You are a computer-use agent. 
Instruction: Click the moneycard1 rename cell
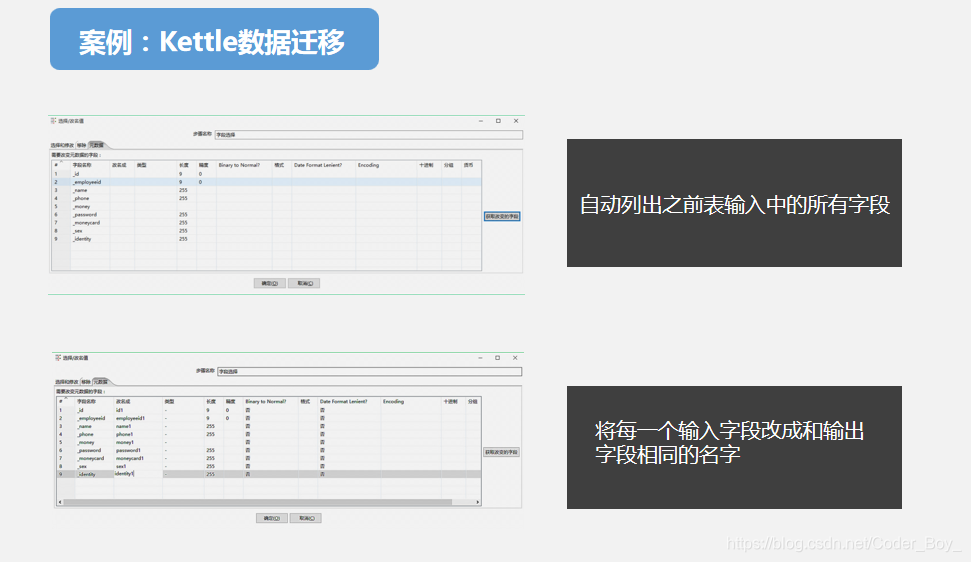tap(129, 458)
